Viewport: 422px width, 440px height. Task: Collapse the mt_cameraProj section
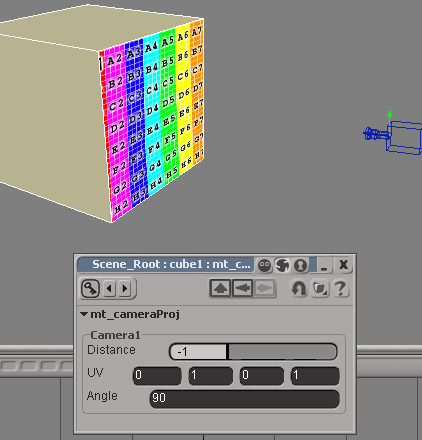(x=84, y=314)
